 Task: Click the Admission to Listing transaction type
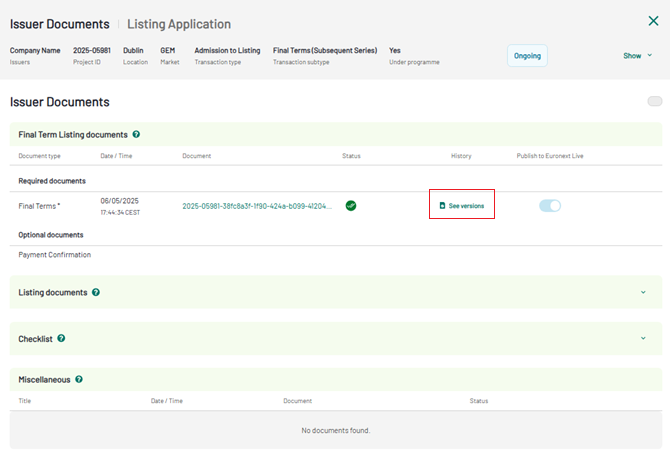(x=227, y=50)
